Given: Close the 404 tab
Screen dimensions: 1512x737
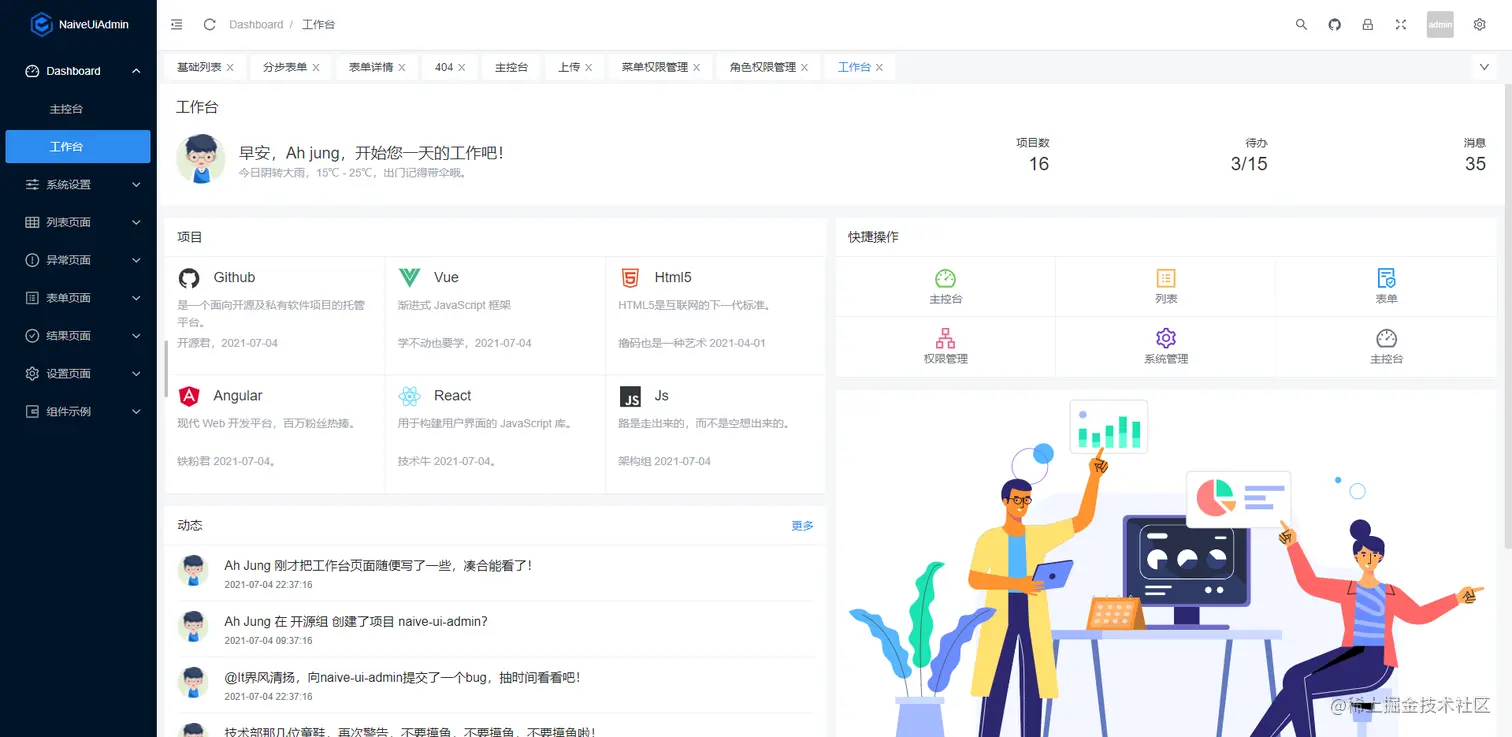Looking at the screenshot, I should tap(463, 66).
